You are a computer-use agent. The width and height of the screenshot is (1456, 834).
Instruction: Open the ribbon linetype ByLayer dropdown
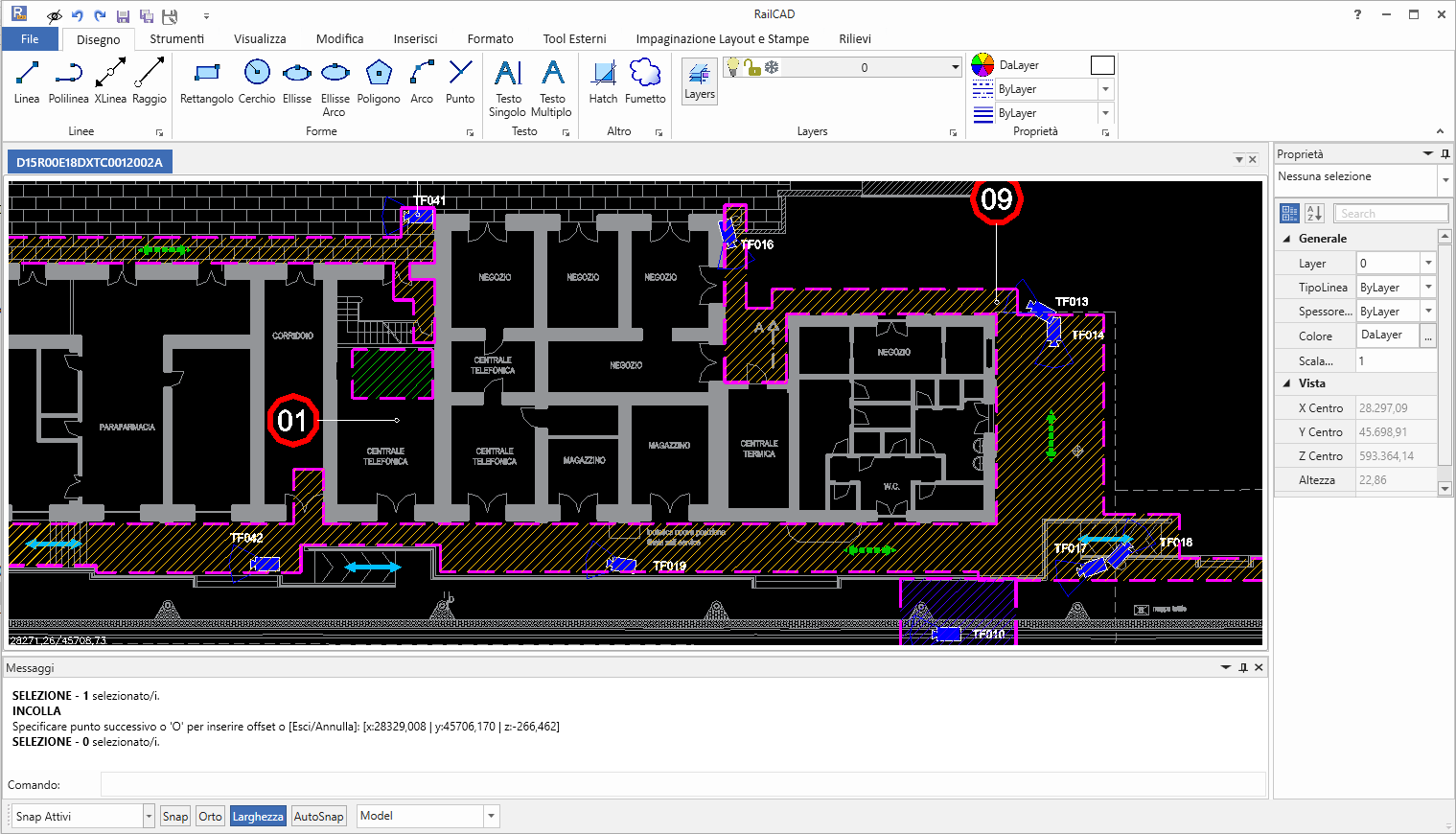coord(1105,89)
